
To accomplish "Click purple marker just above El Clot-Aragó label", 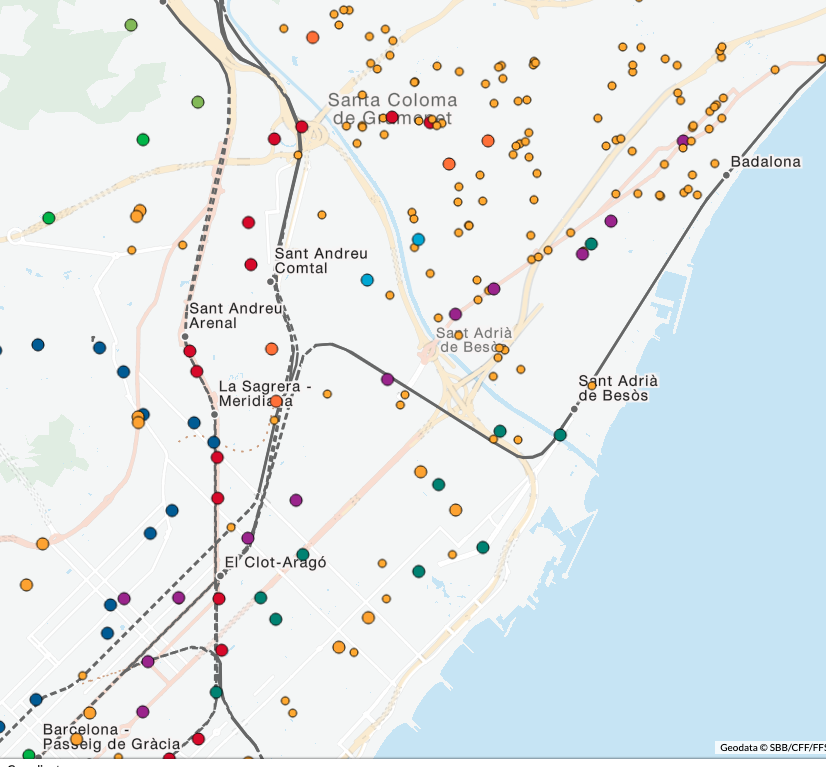I will pyautogui.click(x=248, y=538).
